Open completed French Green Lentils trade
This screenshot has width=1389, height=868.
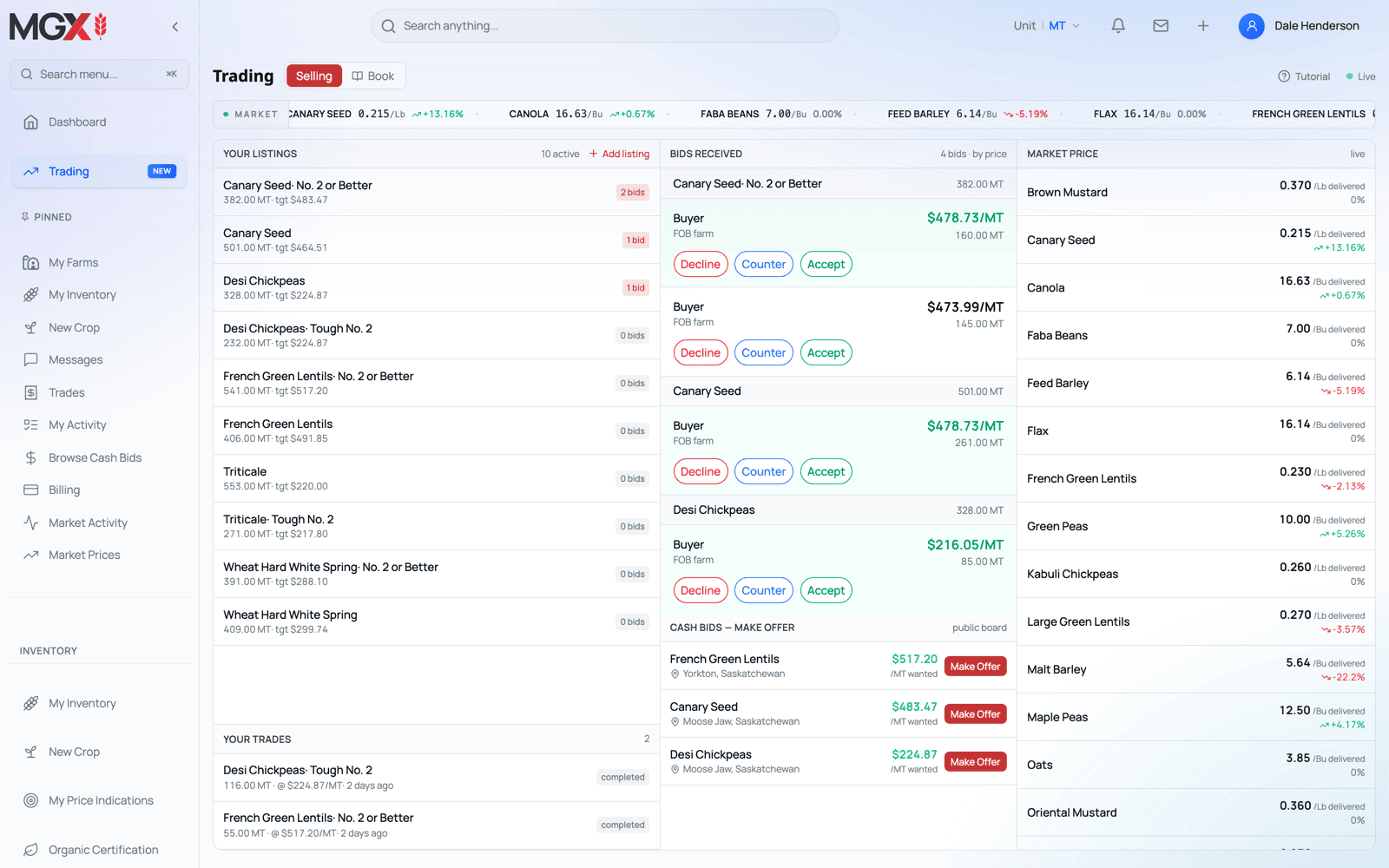(437, 825)
